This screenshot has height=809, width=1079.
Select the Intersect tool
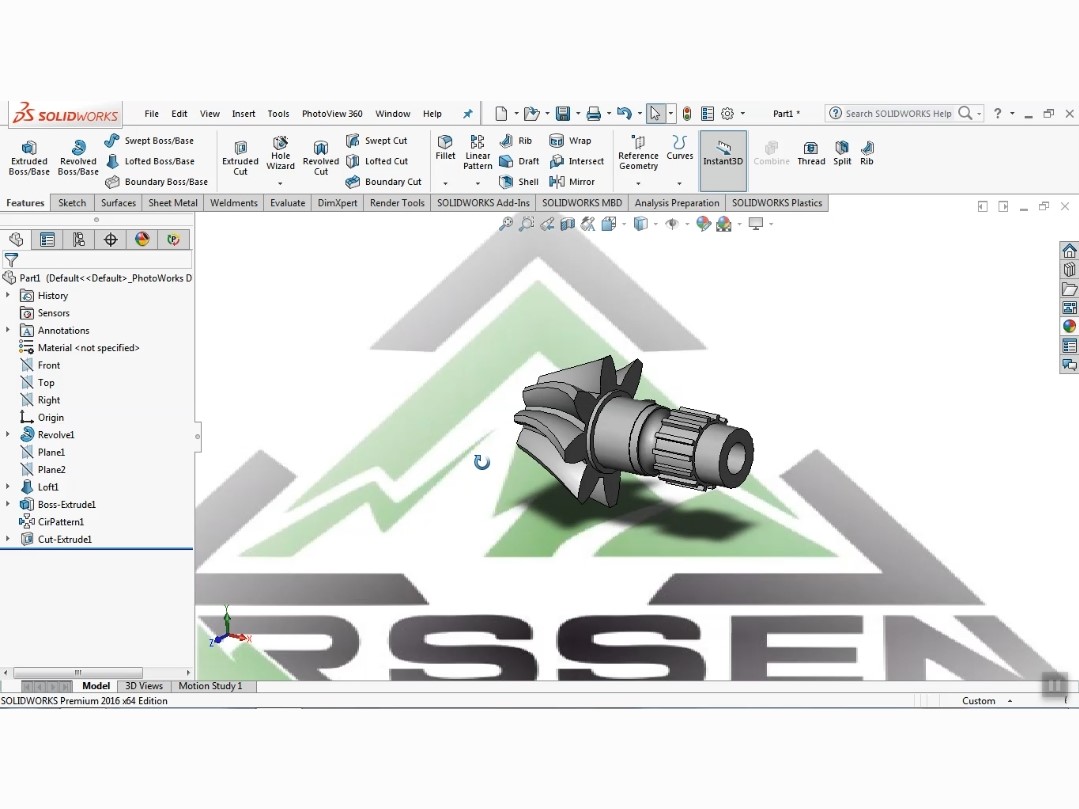click(577, 161)
